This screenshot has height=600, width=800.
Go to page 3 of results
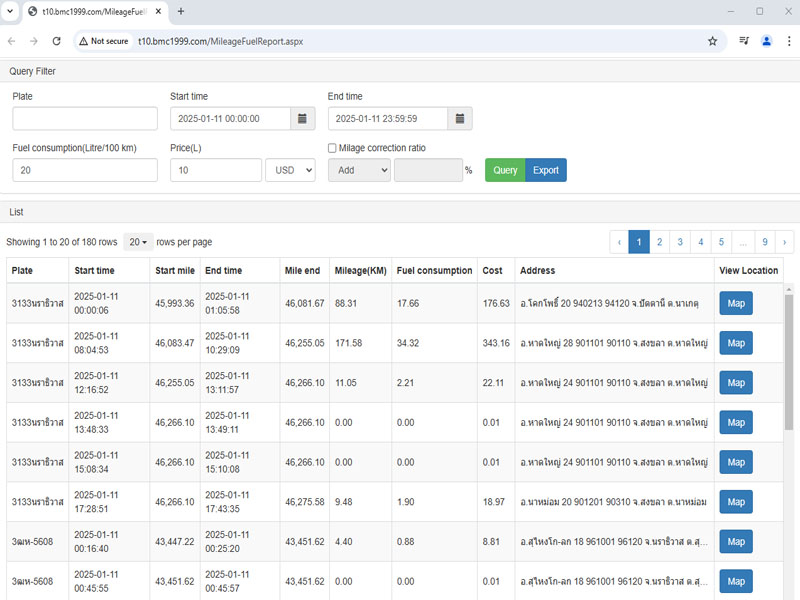tap(680, 242)
